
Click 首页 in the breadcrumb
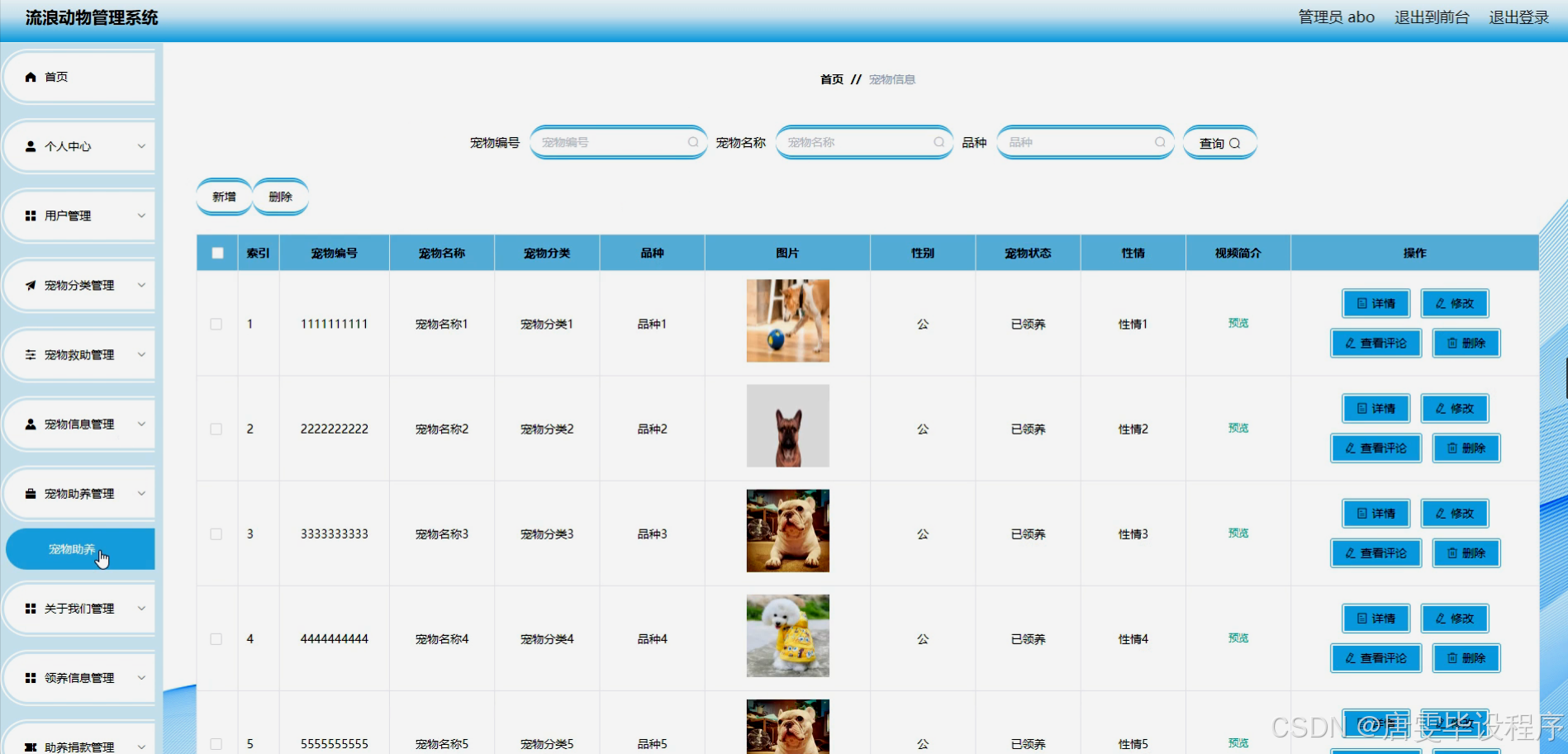tap(832, 79)
